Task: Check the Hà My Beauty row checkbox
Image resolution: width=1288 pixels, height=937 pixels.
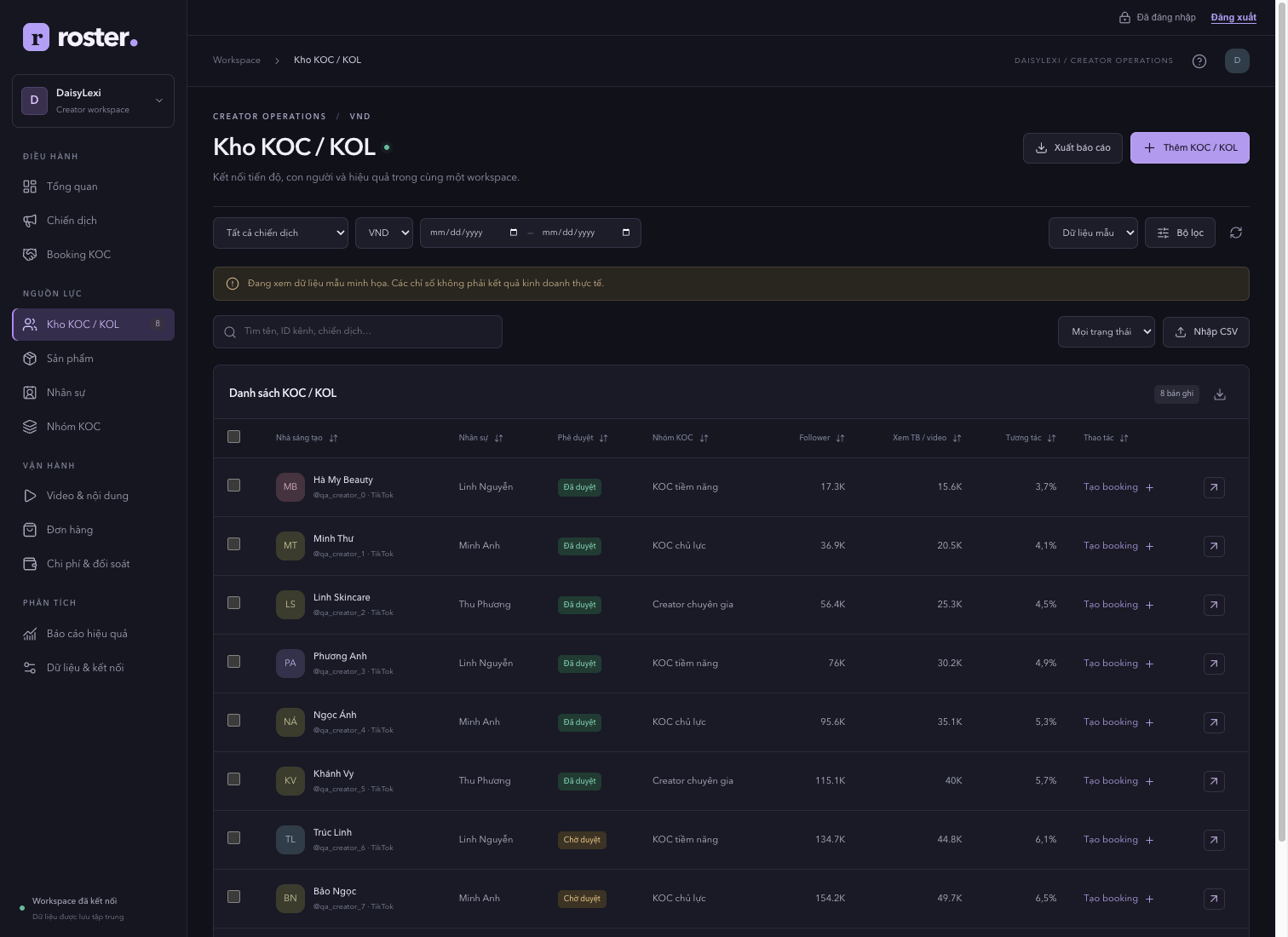Action: pyautogui.click(x=234, y=486)
